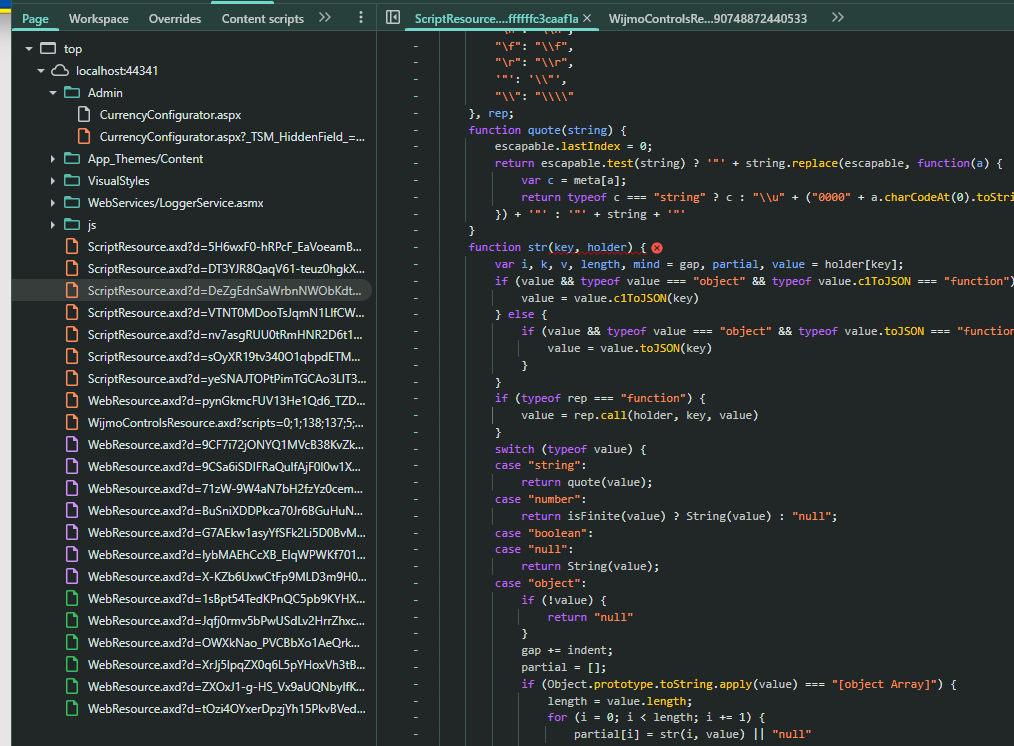Click the gutter marker beside function quote line

point(415,130)
